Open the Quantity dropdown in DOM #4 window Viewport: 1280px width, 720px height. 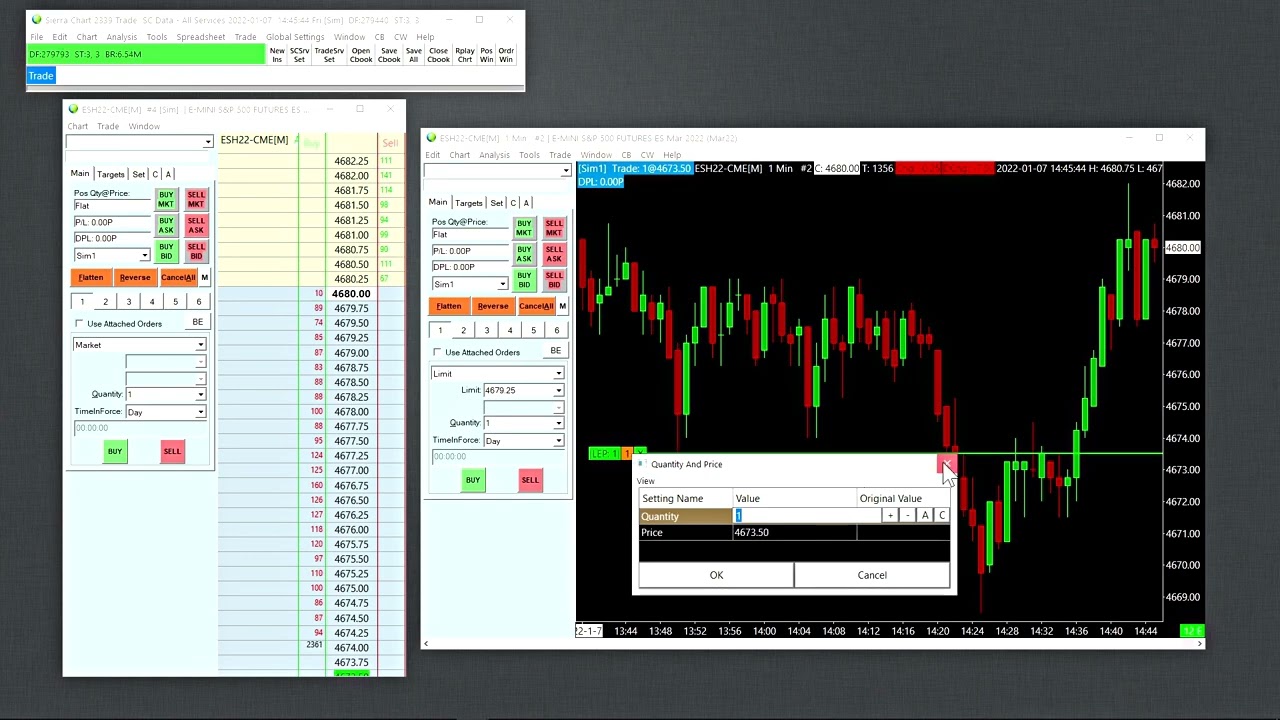200,395
